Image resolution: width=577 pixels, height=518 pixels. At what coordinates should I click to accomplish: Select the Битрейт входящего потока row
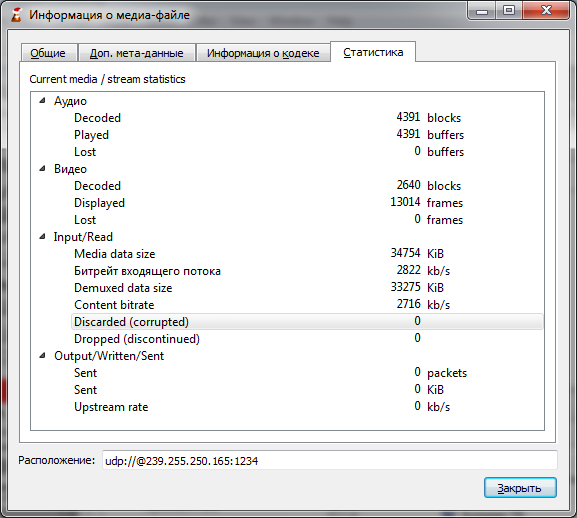click(307, 271)
